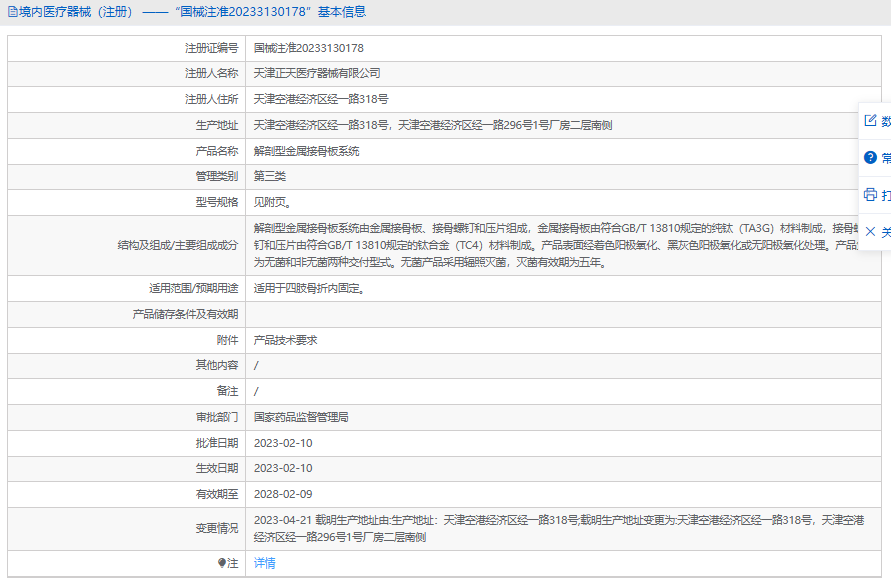This screenshot has height=580, width=891.
Task: Click the 见附页。 model specification value
Action: (x=272, y=203)
